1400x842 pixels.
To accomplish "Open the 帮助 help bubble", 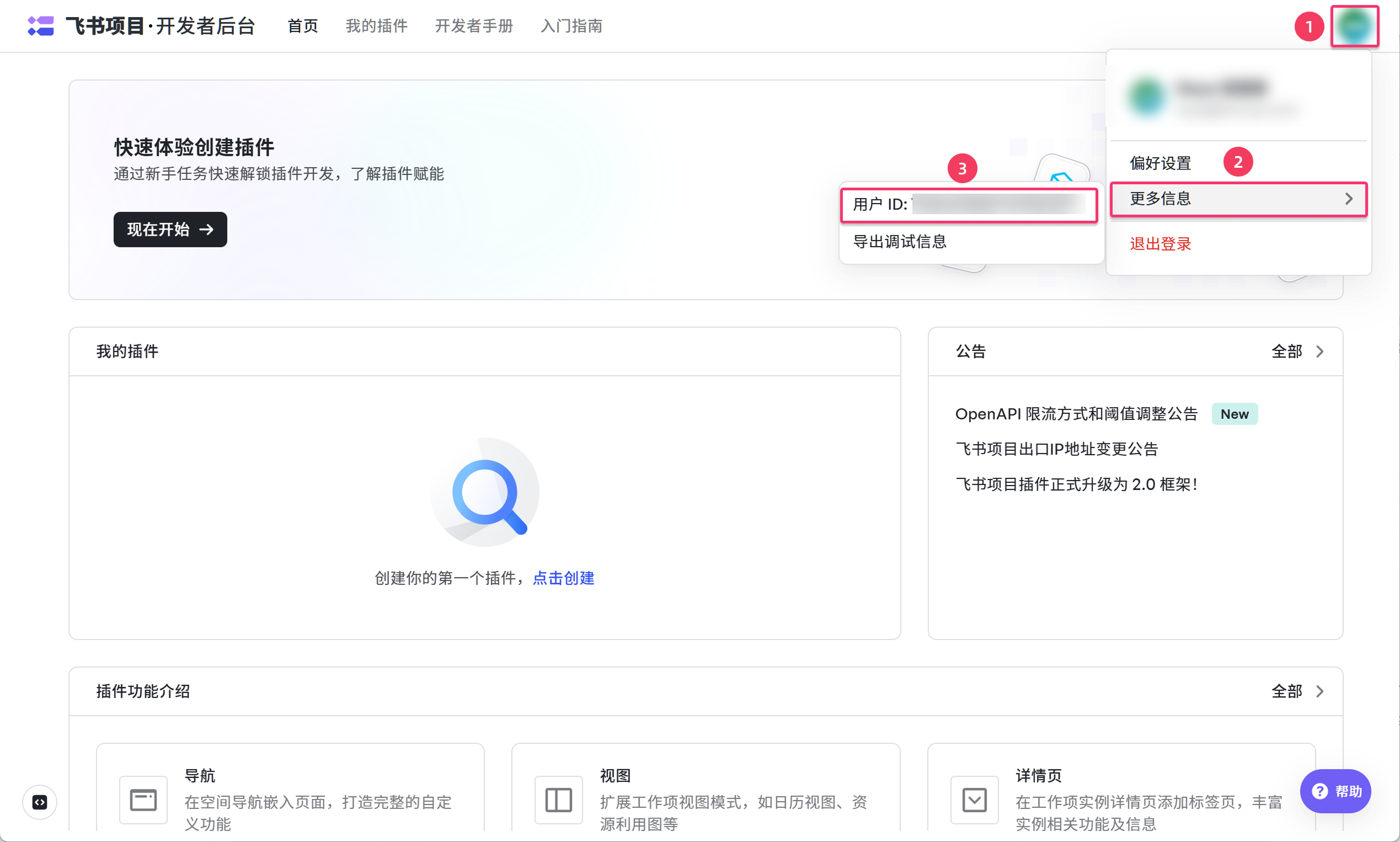I will (1335, 791).
